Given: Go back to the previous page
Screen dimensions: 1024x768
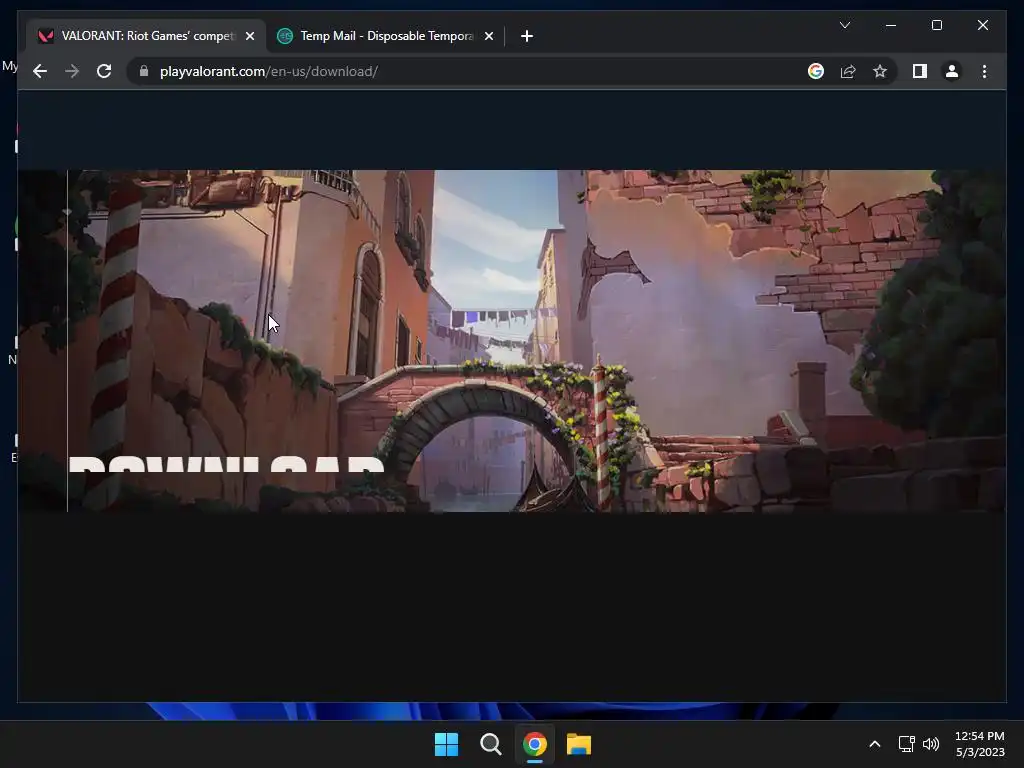Looking at the screenshot, I should 40,71.
